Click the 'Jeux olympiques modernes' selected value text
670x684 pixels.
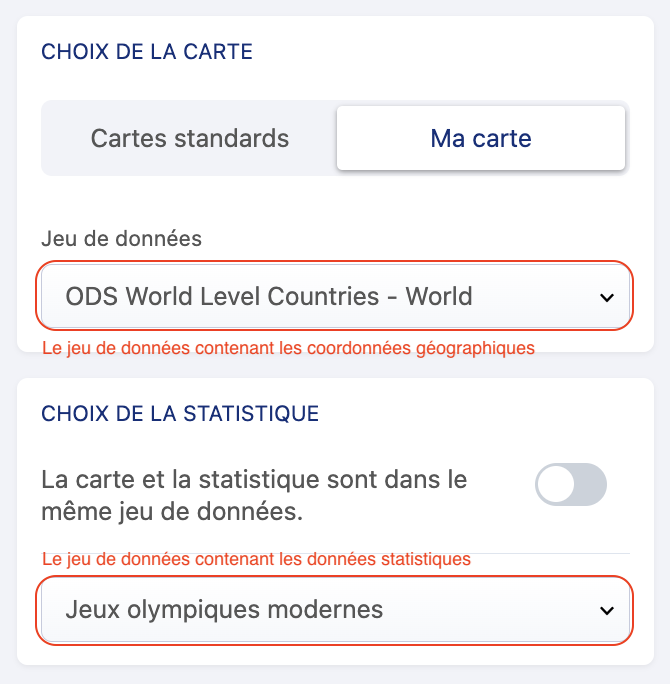(x=224, y=609)
